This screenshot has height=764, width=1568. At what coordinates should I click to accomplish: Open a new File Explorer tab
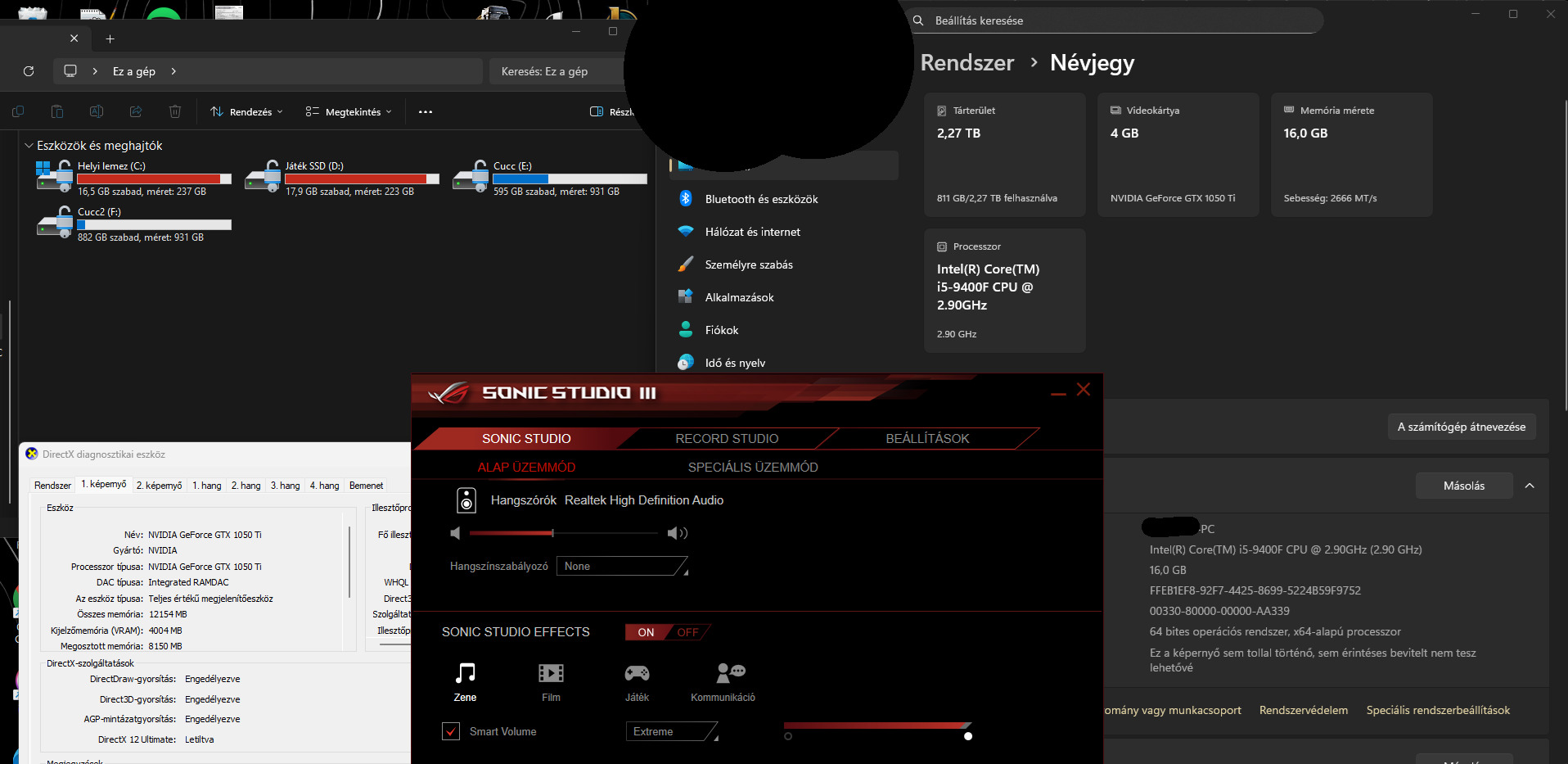[x=110, y=38]
